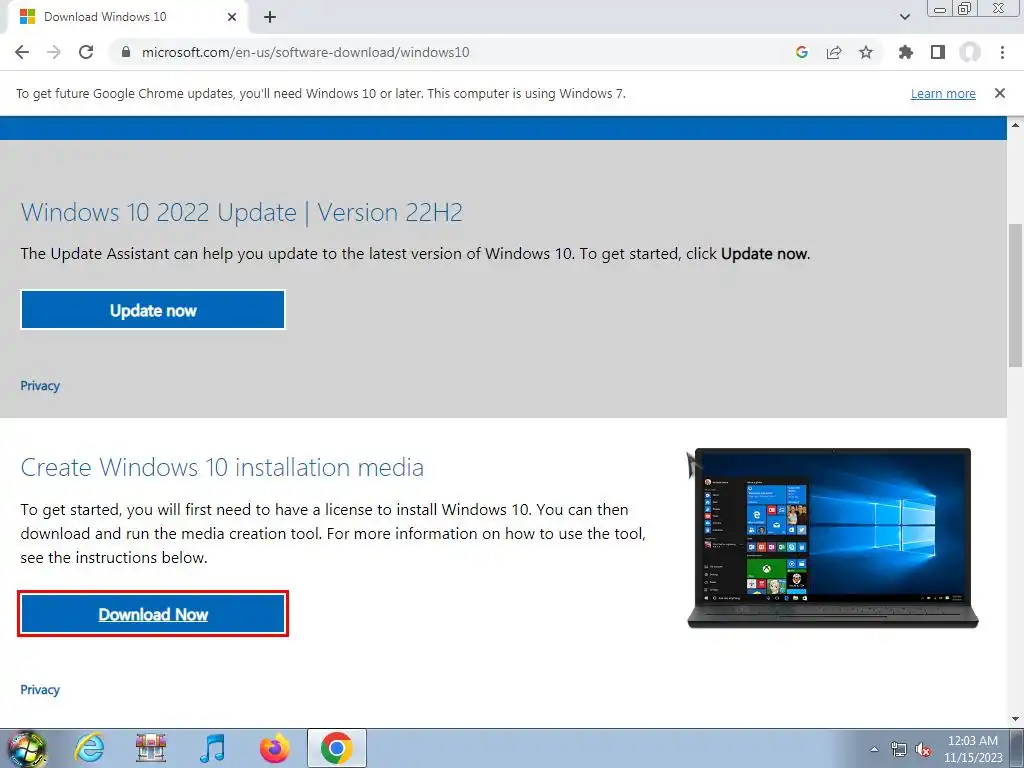Click the page scrollbar up arrow
Viewport: 1024px width, 768px height.
(1016, 125)
